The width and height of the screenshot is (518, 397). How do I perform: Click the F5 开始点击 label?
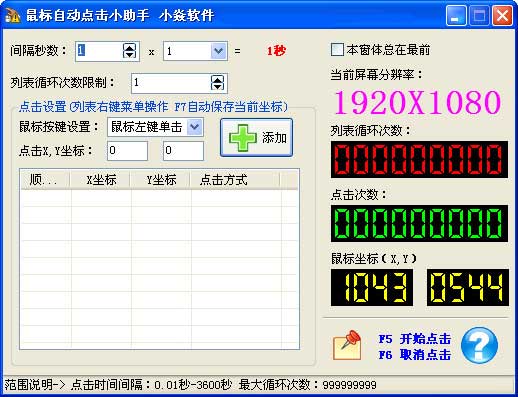(x=415, y=339)
